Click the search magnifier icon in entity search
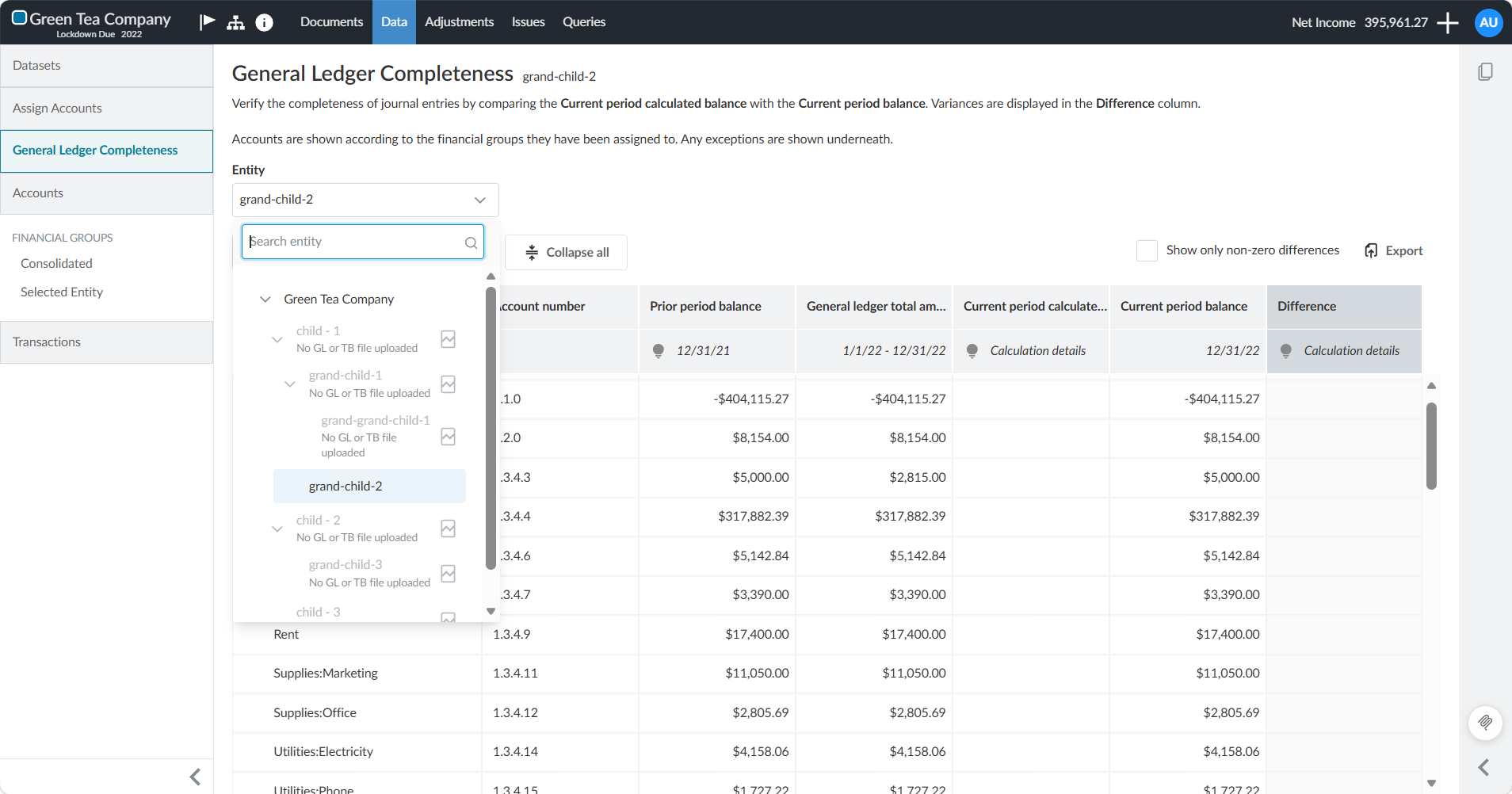The width and height of the screenshot is (1512, 794). 471,242
